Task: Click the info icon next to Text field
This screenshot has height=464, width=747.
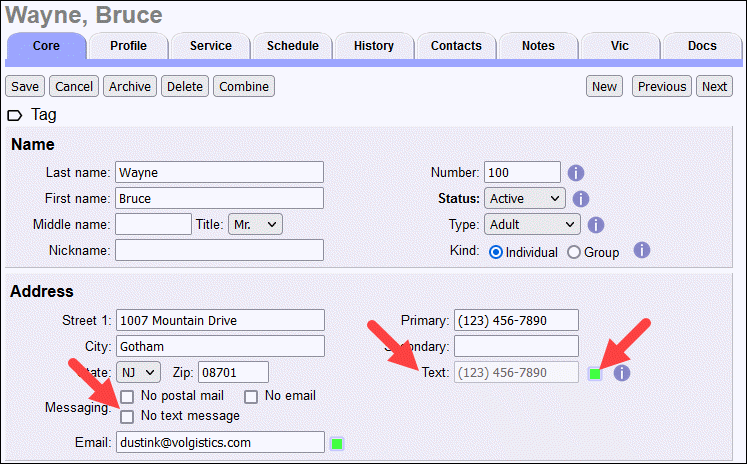Action: [x=622, y=373]
